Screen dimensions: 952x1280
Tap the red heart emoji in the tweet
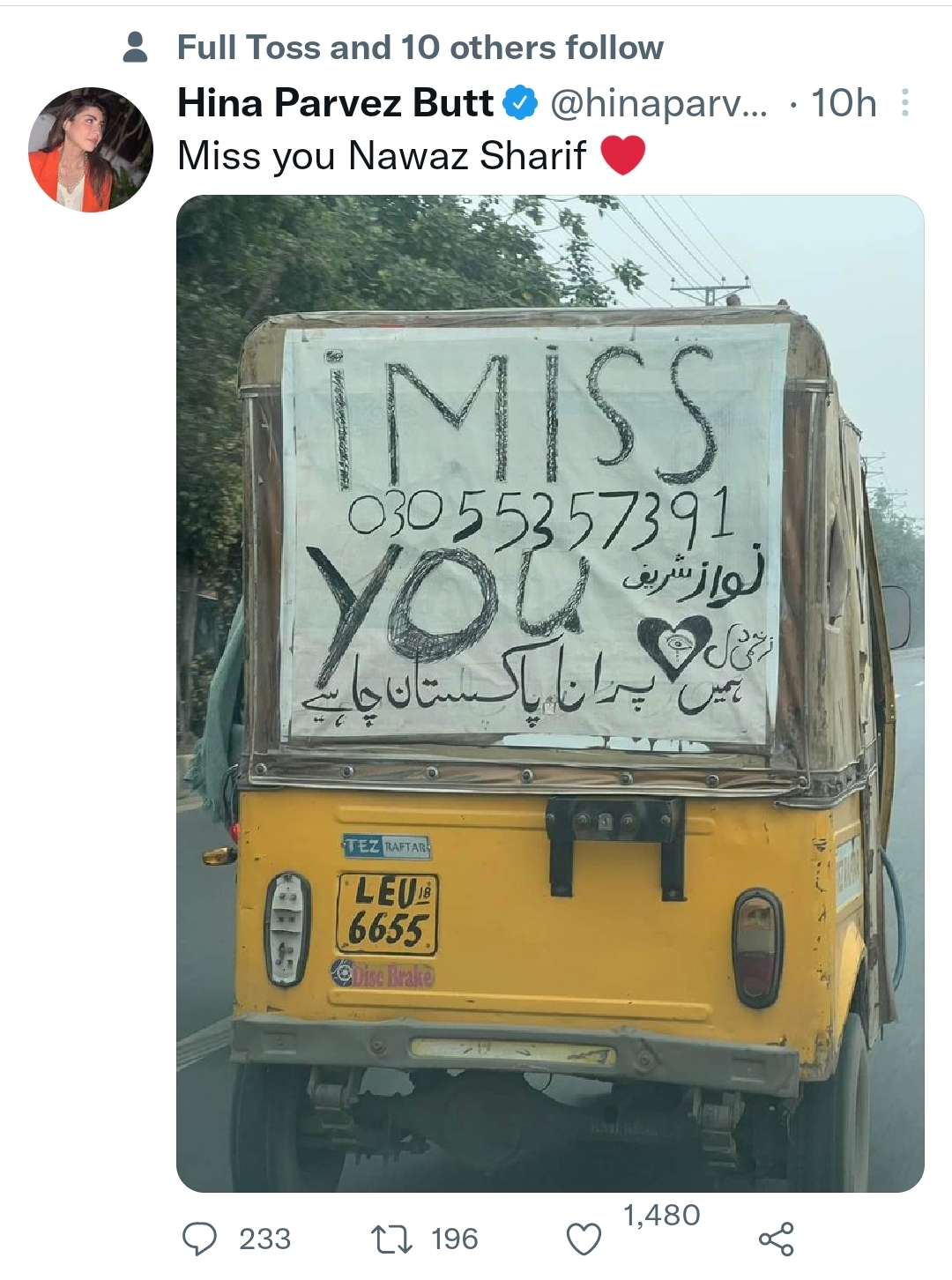pyautogui.click(x=623, y=156)
